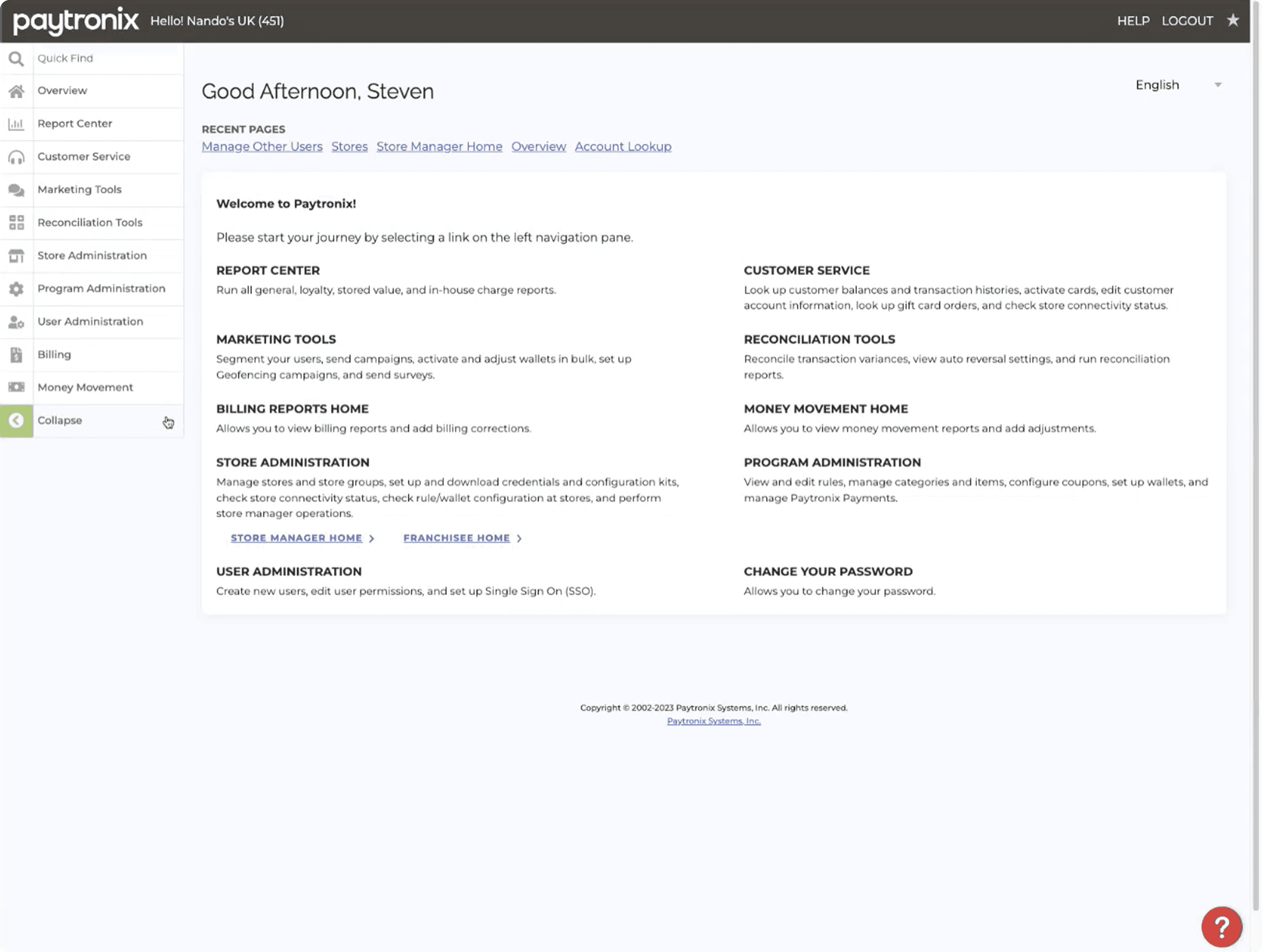This screenshot has width=1262, height=952.
Task: Click the Marketing Tools speech bubbles icon
Action: point(16,189)
